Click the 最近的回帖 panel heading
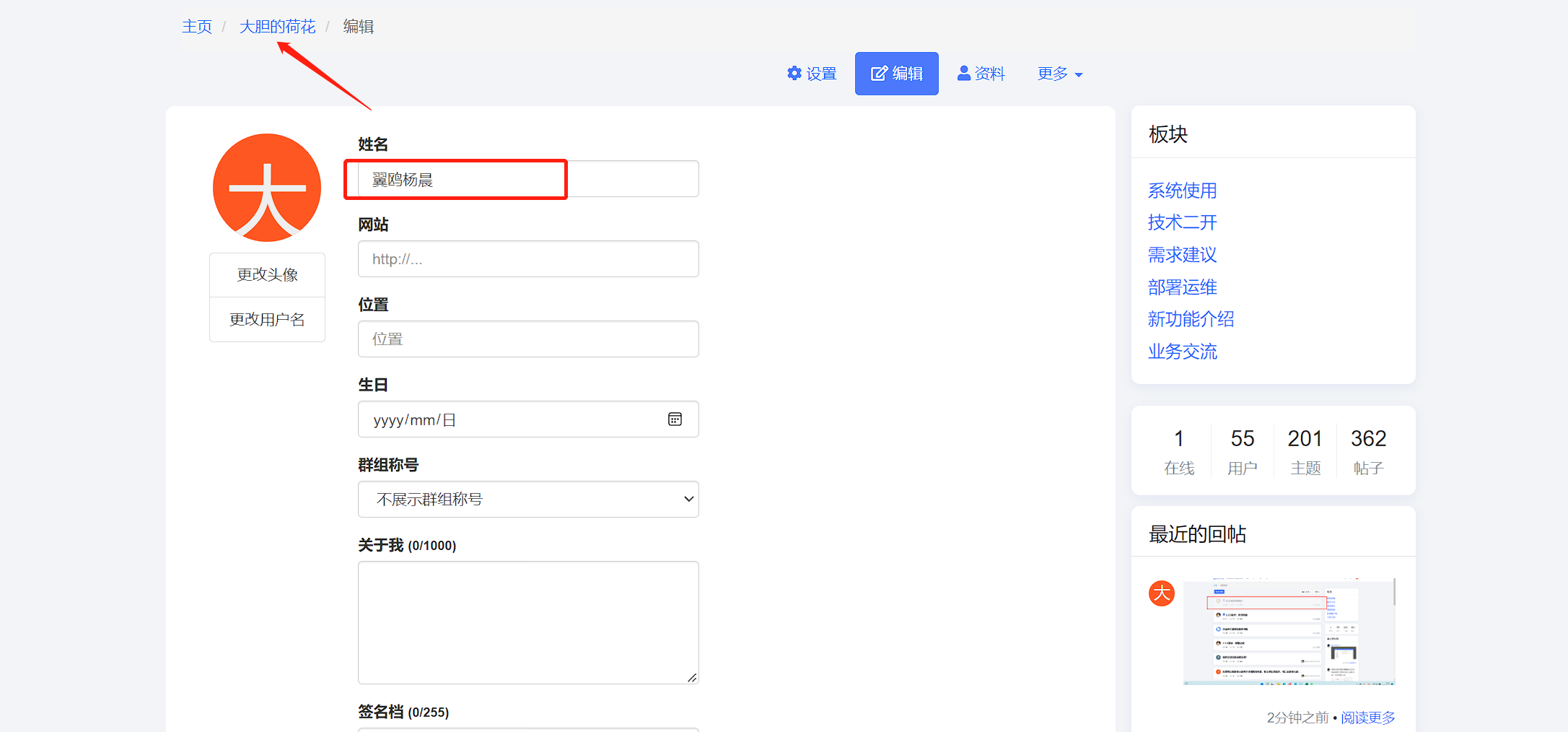 1198,534
